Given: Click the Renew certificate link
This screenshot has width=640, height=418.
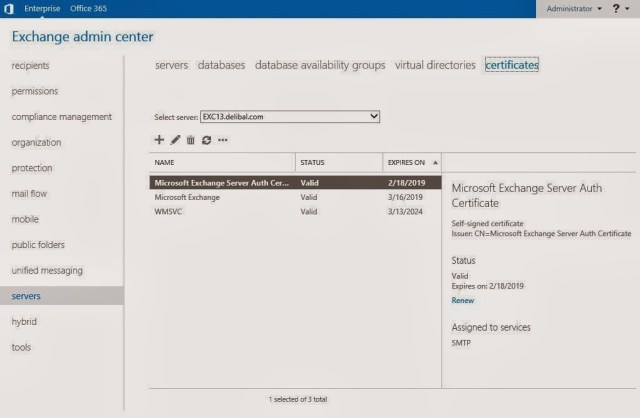Looking at the screenshot, I should pyautogui.click(x=463, y=300).
